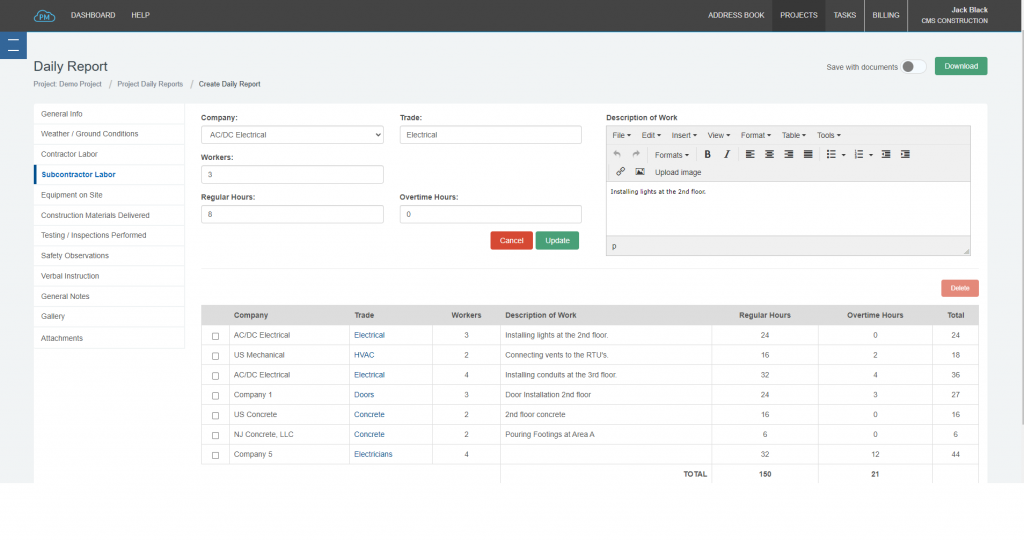Open Electricians trade link
Image resolution: width=1024 pixels, height=540 pixels.
click(373, 454)
